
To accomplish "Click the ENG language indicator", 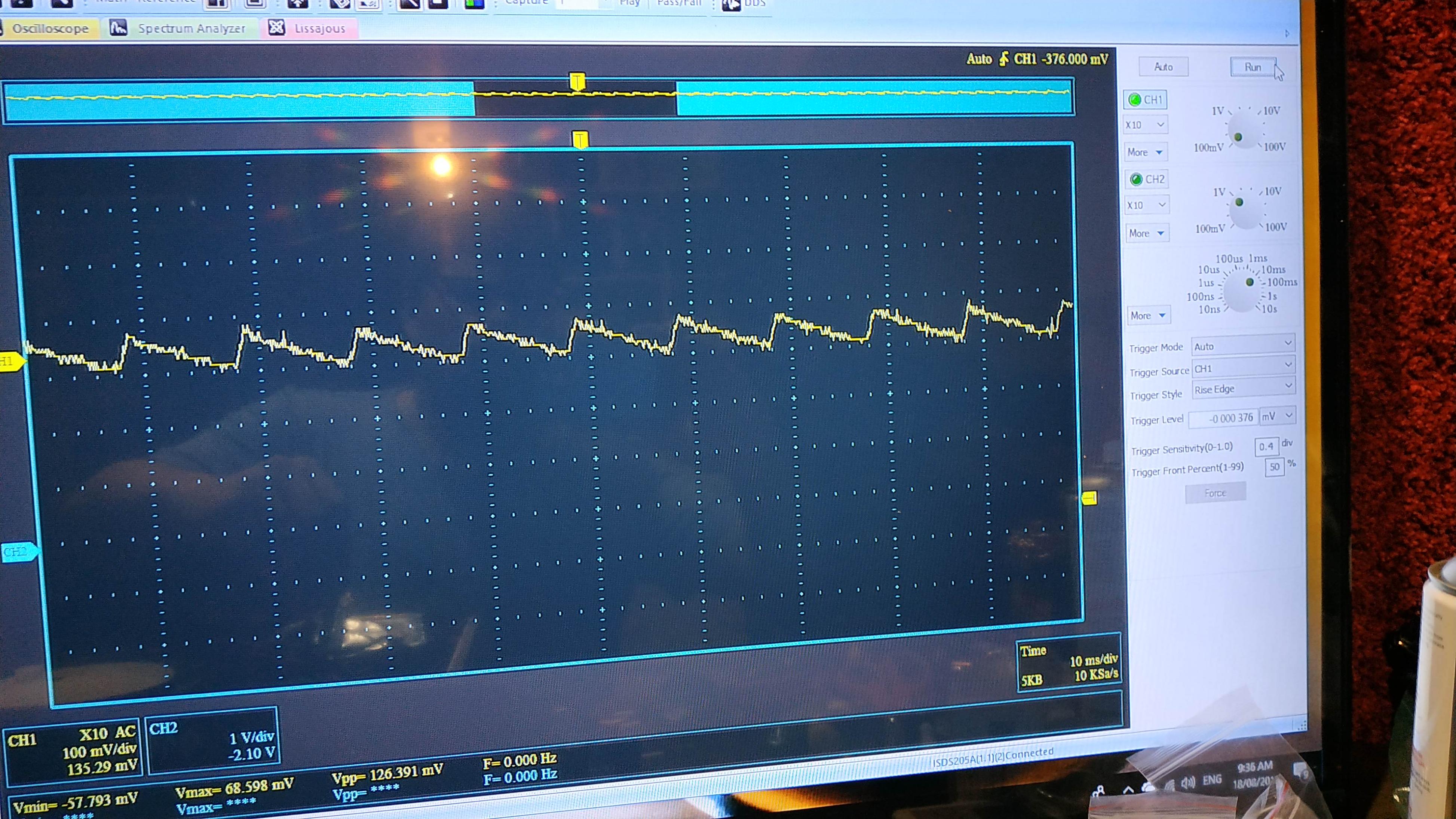I will 1213,780.
